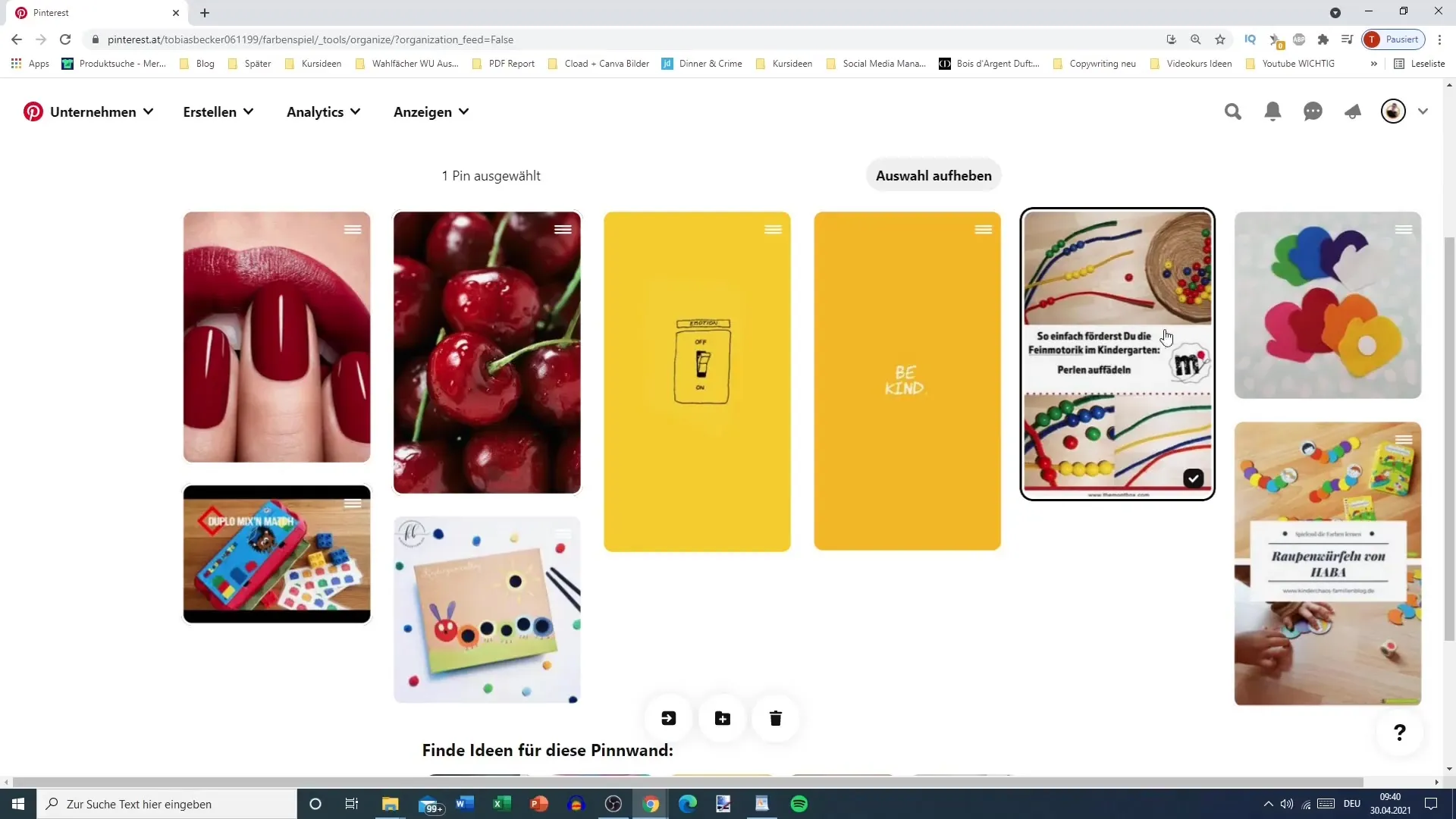1456x819 pixels.
Task: Open the Erstellen menu
Action: coord(217,111)
